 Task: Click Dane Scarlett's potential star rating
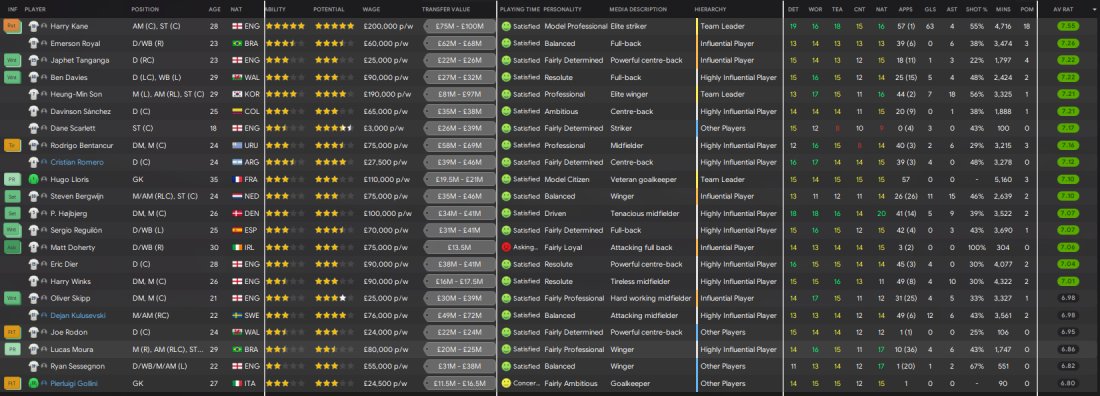tap(334, 128)
